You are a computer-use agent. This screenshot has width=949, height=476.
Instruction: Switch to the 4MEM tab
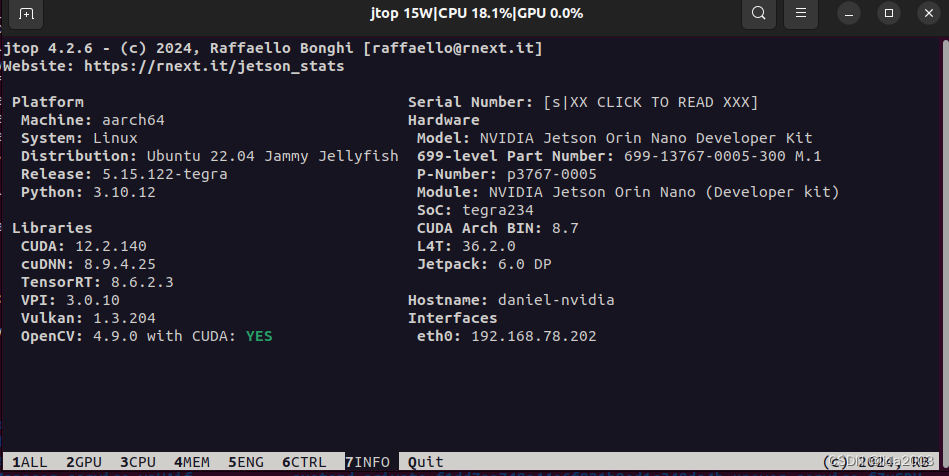coord(192,462)
